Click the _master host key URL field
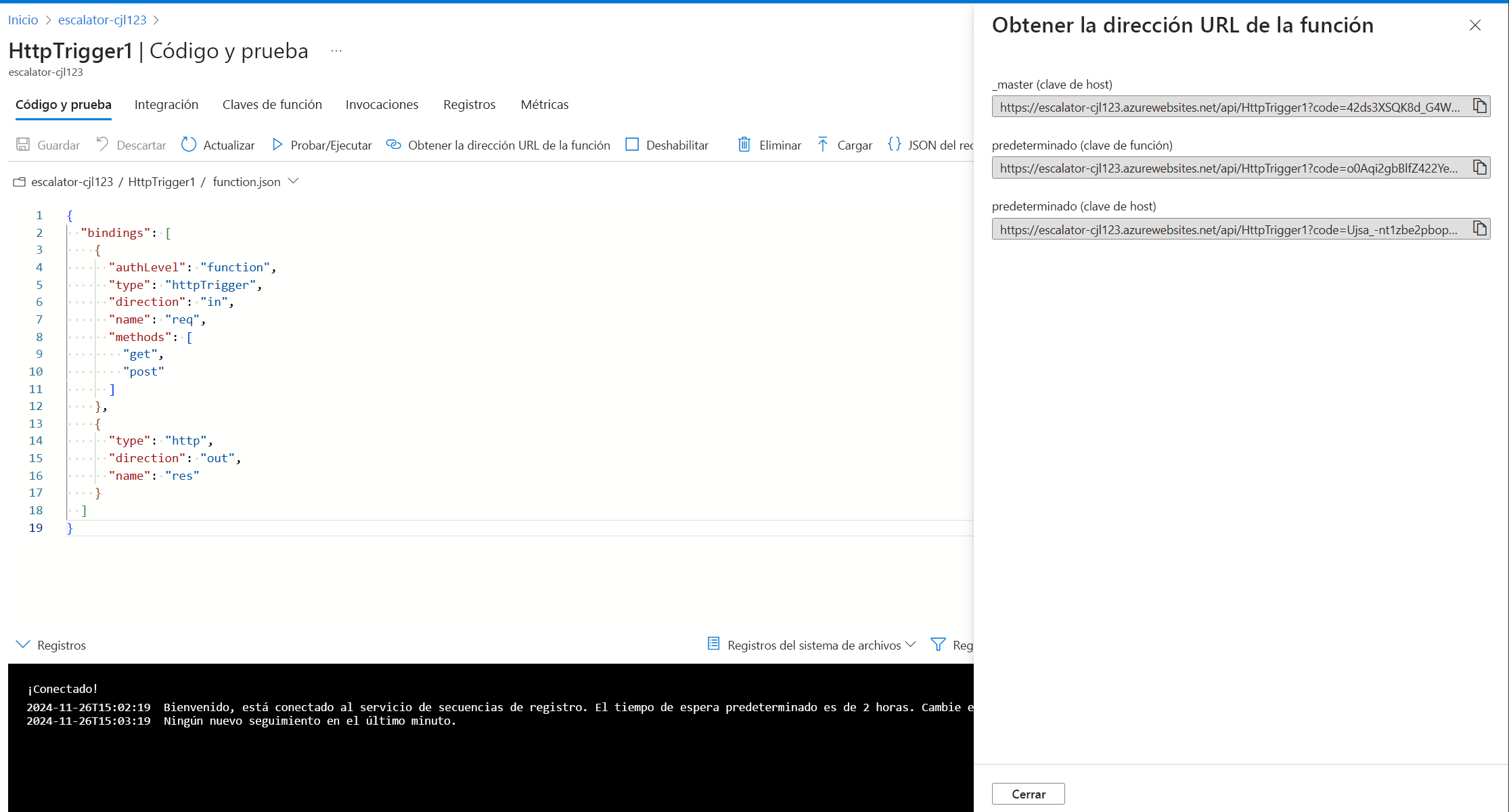Screen dimensions: 1509x812 (x=1225, y=106)
